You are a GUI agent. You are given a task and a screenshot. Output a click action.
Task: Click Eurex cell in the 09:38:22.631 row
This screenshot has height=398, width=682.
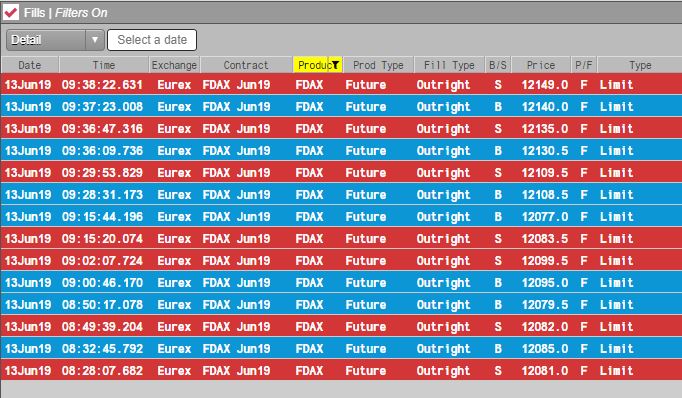coord(174,84)
